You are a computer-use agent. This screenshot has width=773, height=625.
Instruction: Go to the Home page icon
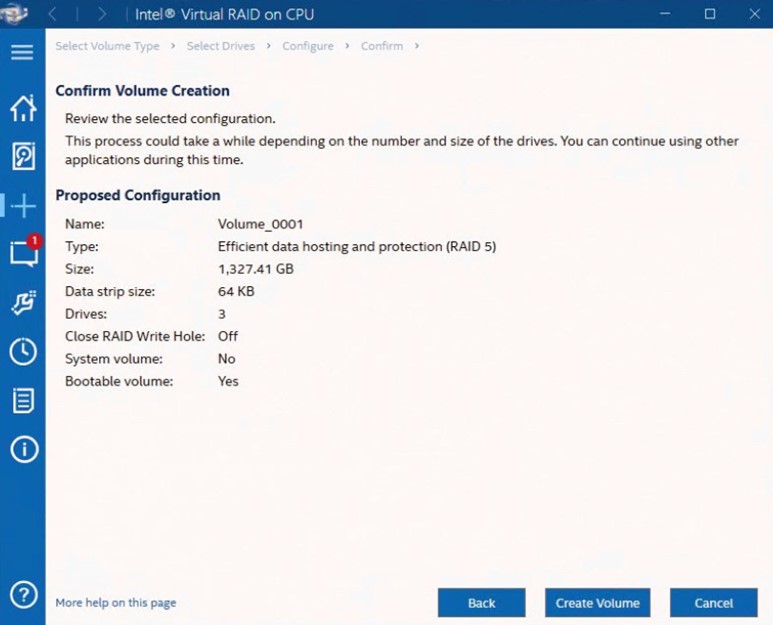click(23, 108)
